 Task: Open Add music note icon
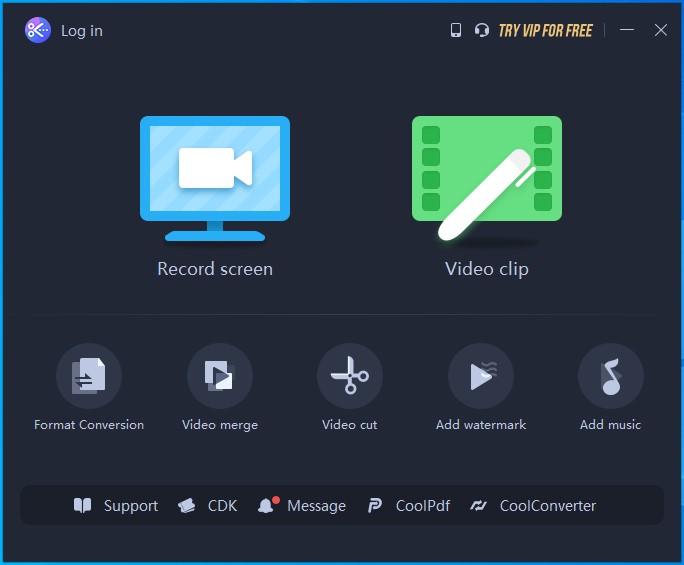tap(611, 376)
